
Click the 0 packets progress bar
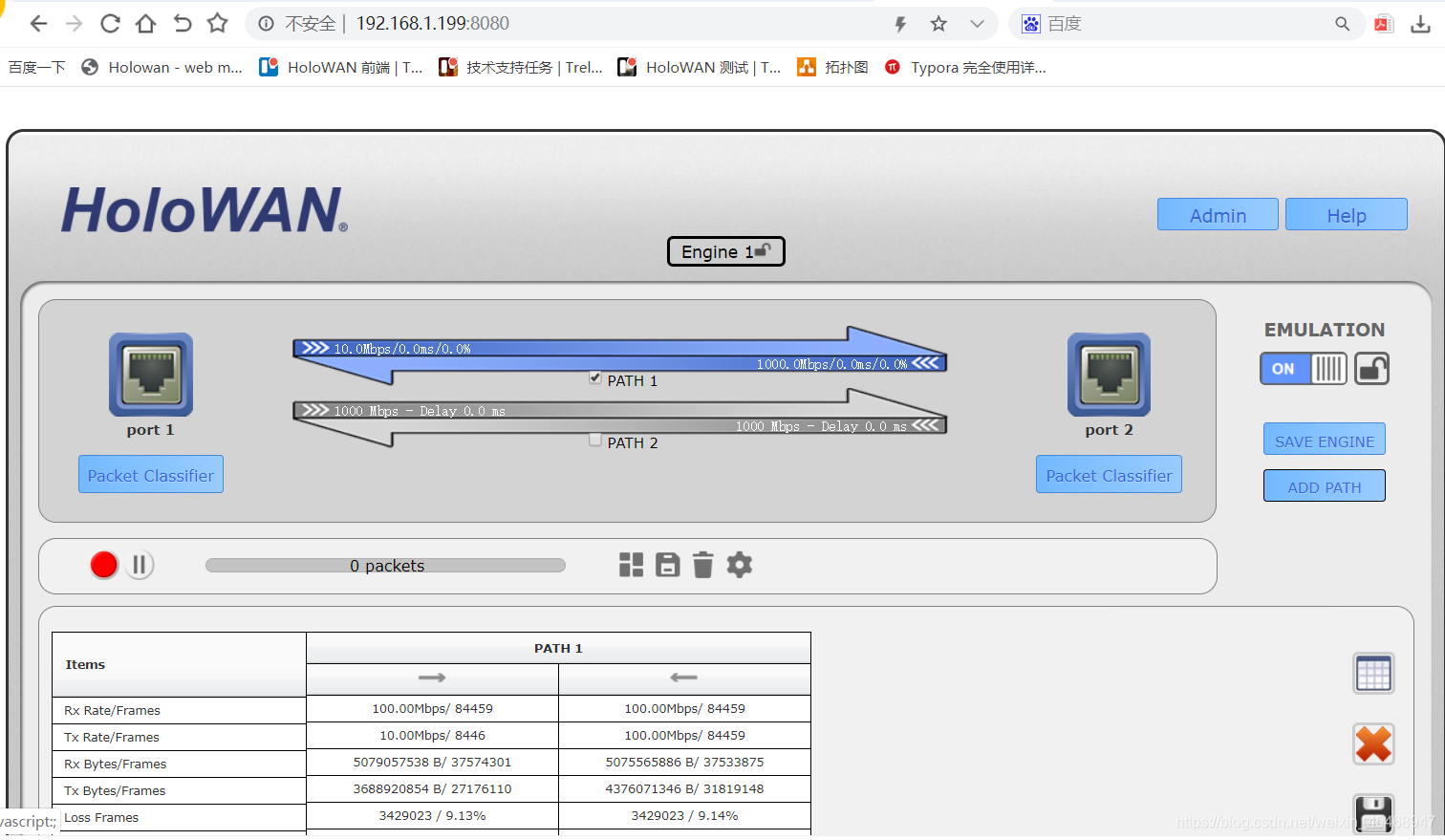[x=385, y=566]
